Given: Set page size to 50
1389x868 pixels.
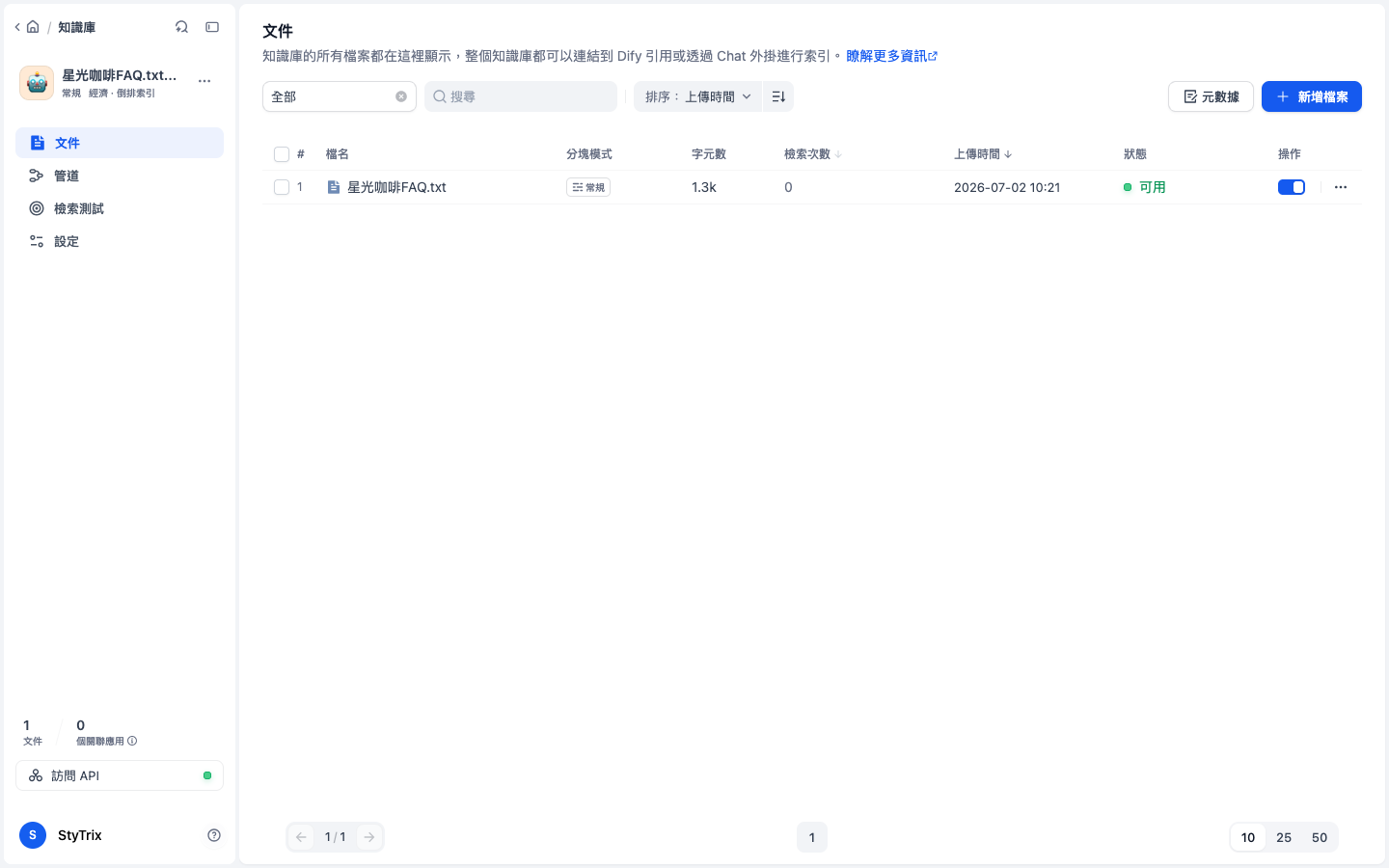Looking at the screenshot, I should click(1320, 837).
